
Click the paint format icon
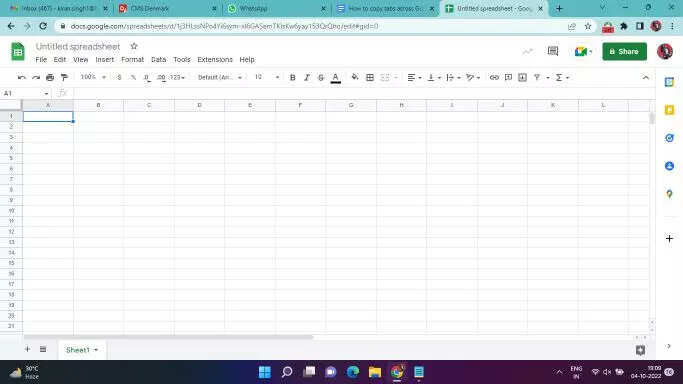point(64,77)
